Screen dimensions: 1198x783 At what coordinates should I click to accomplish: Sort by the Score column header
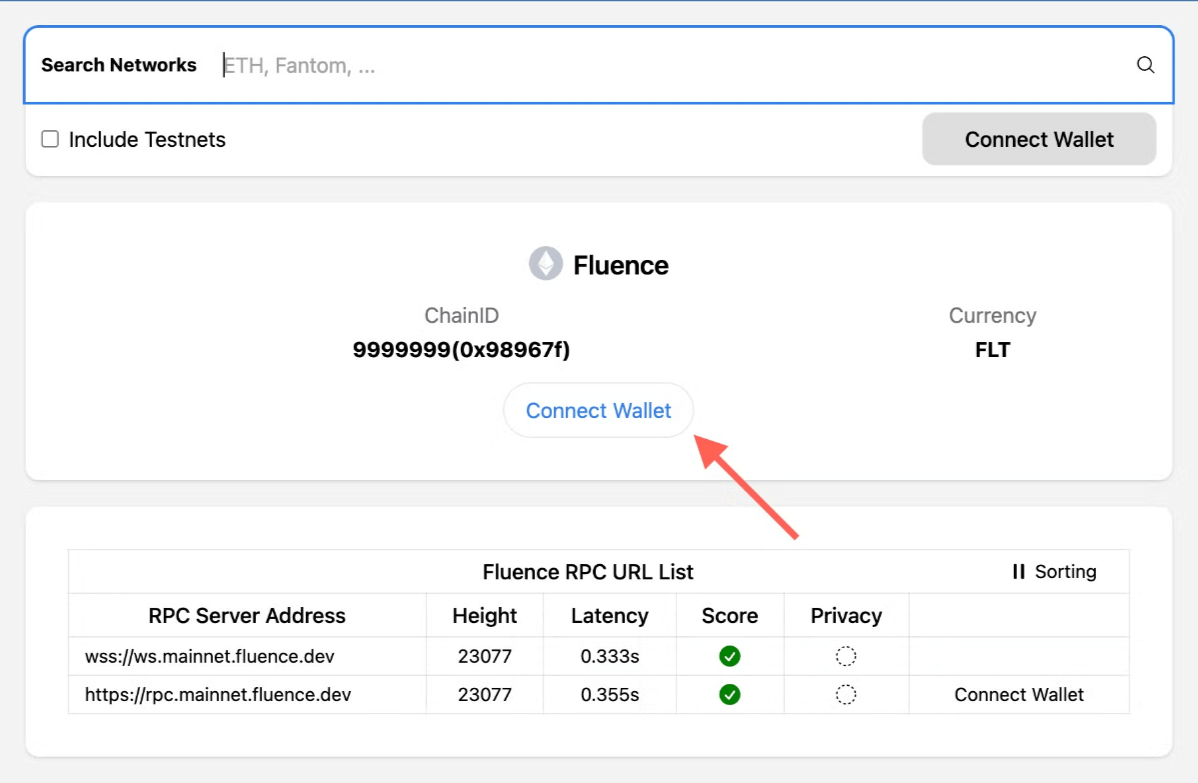pos(729,615)
